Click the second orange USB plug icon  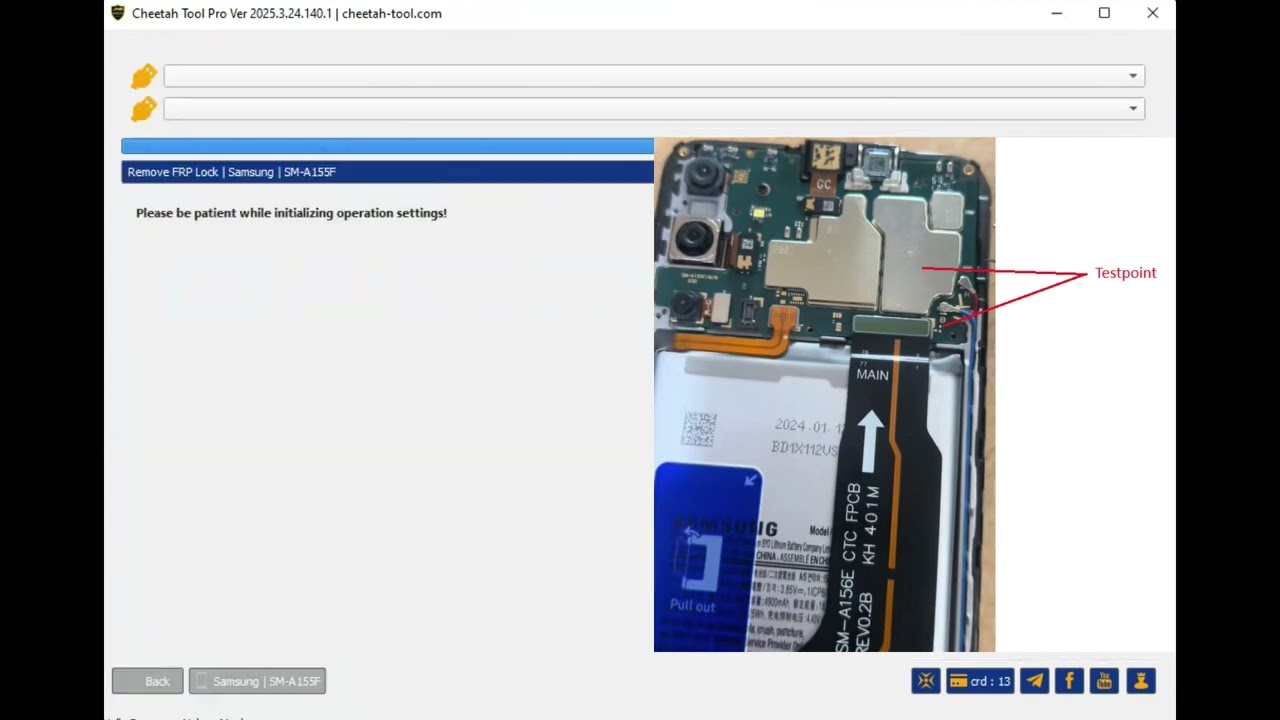click(144, 109)
